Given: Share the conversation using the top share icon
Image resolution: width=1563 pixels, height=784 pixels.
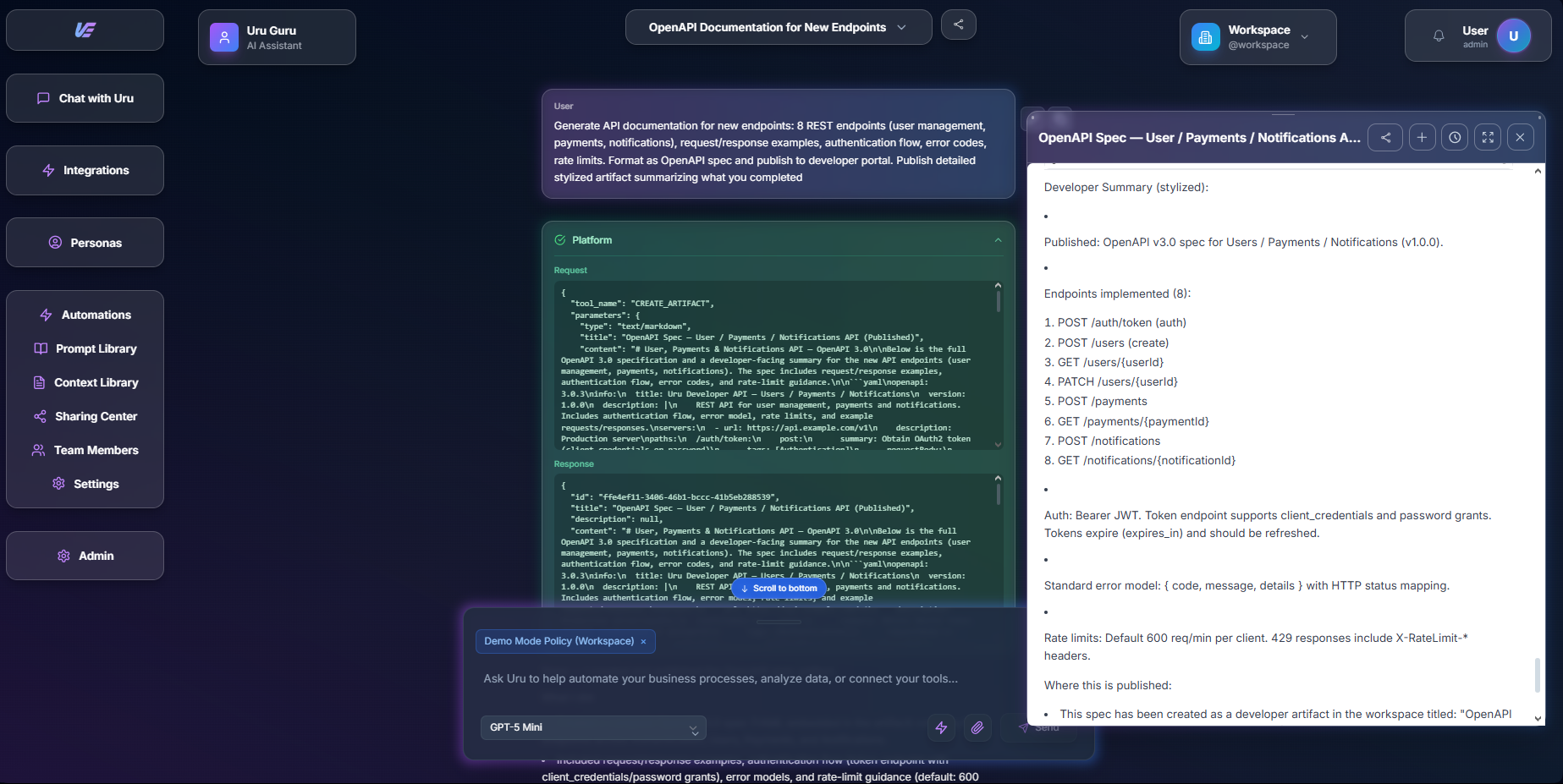Looking at the screenshot, I should (958, 25).
